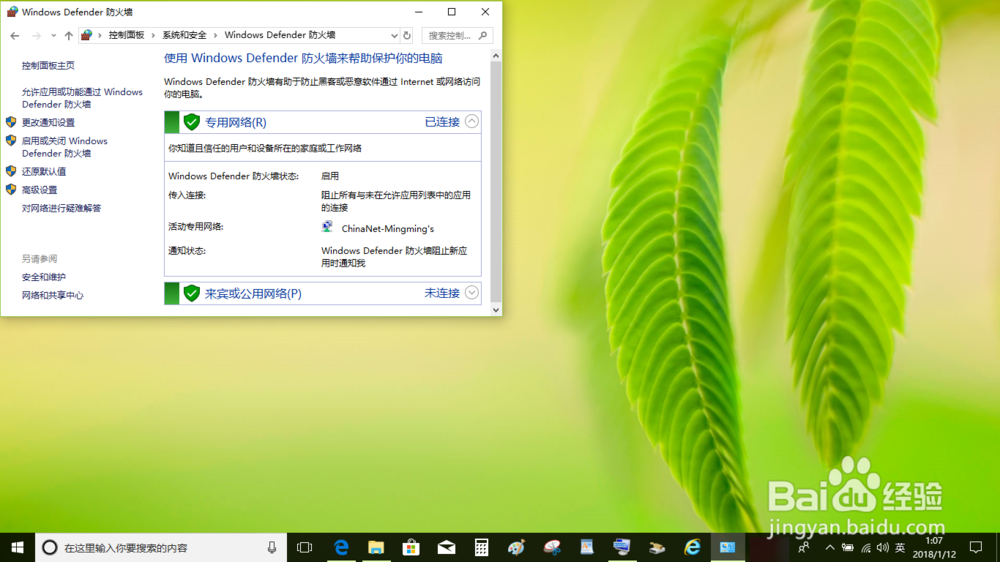The image size is (1000, 562).
Task: Launch Microsoft Edge from taskbar
Action: pos(341,547)
